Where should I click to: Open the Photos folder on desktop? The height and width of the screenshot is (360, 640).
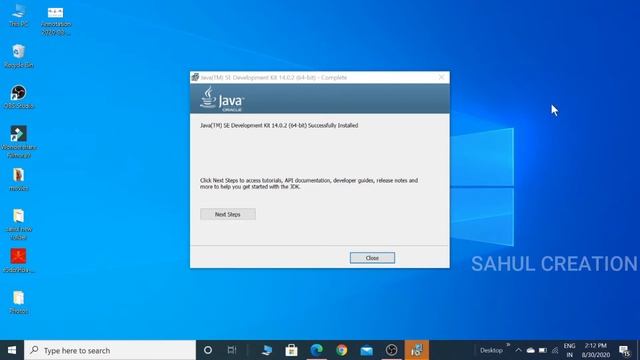point(18,302)
